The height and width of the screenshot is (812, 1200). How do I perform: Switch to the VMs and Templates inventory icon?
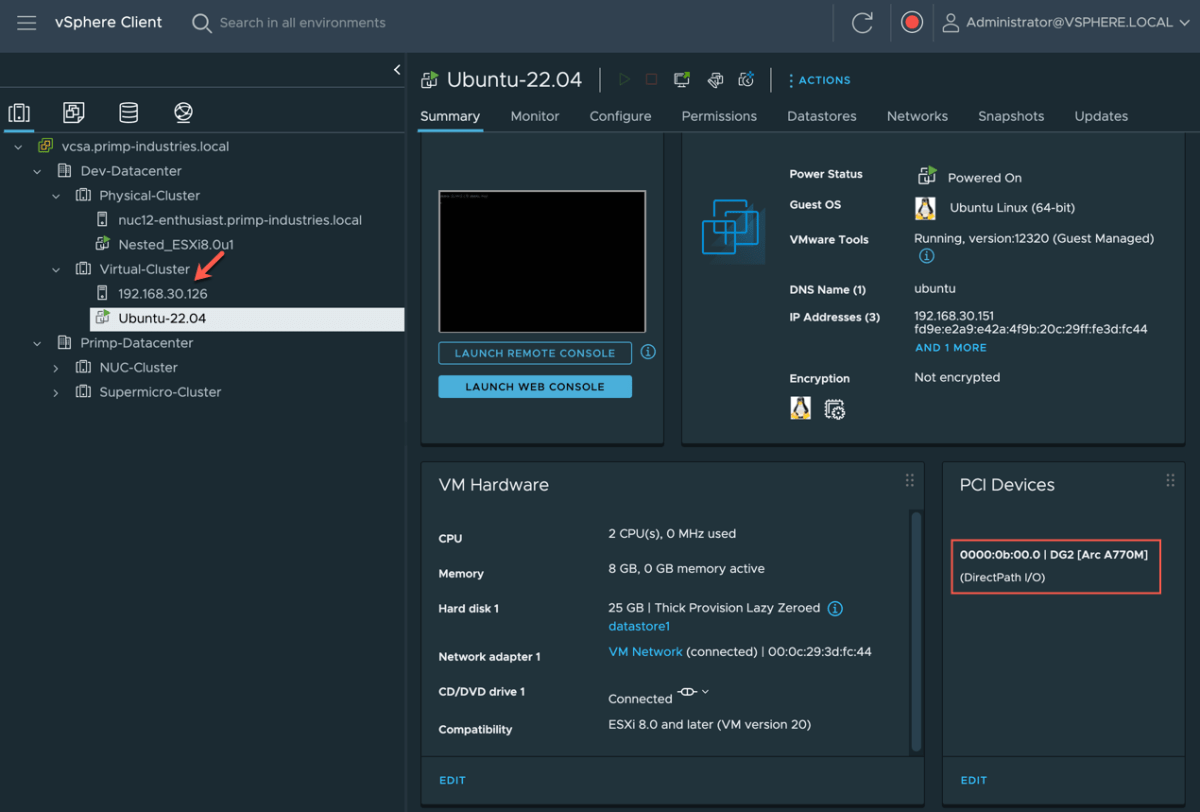[73, 112]
